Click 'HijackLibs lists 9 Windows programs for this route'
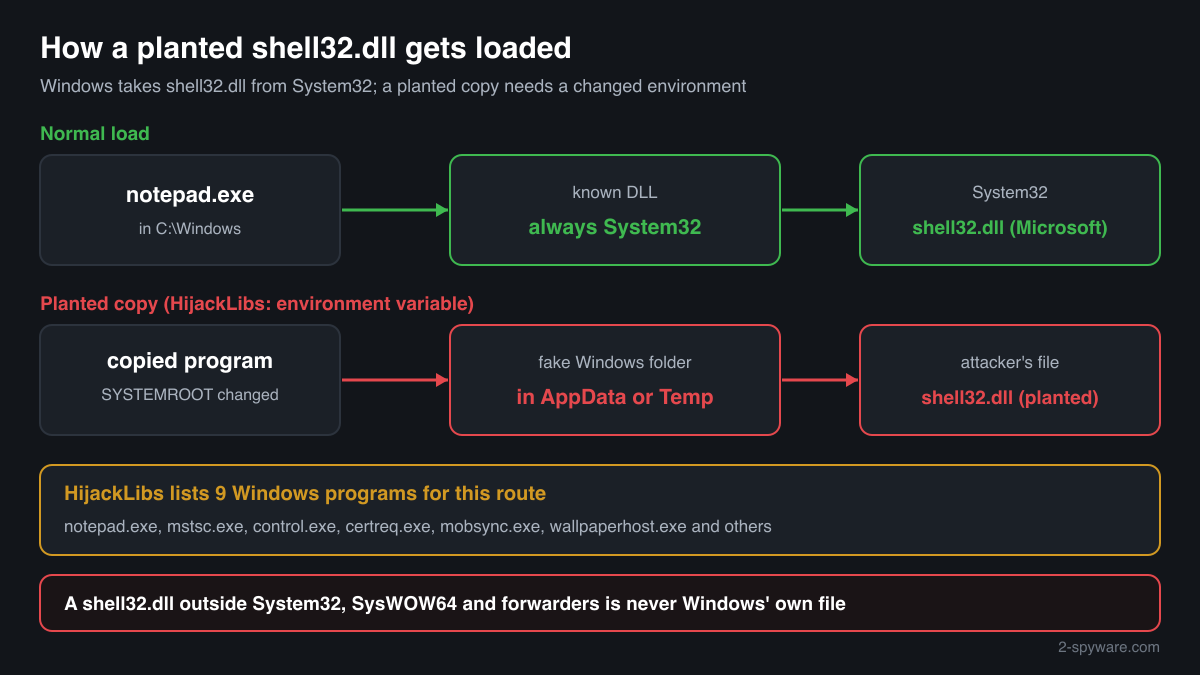The height and width of the screenshot is (675, 1200). click(x=305, y=493)
